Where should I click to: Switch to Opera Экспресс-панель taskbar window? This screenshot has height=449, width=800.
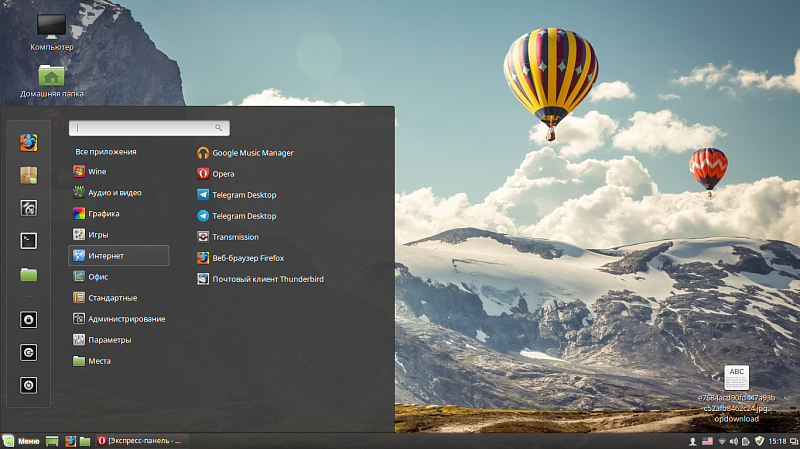tap(140, 441)
